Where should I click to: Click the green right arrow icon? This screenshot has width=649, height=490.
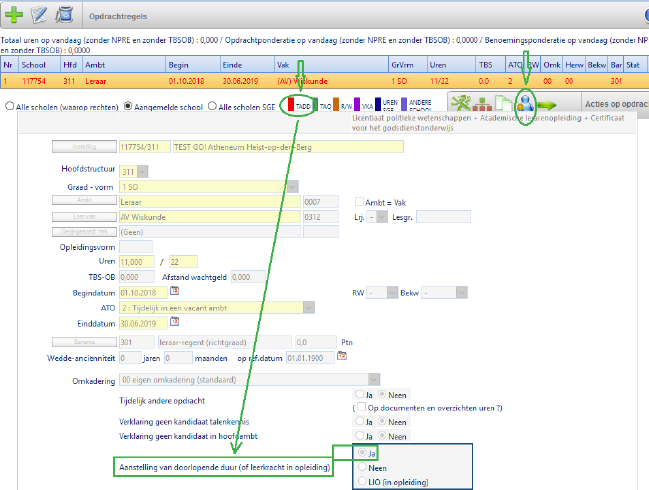click(x=547, y=106)
